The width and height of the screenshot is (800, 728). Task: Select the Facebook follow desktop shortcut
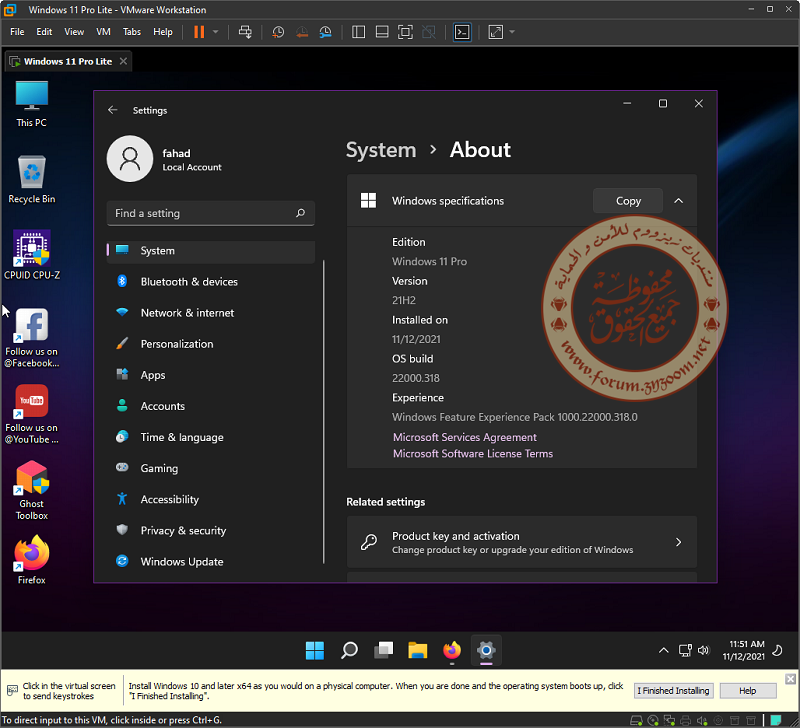point(32,338)
